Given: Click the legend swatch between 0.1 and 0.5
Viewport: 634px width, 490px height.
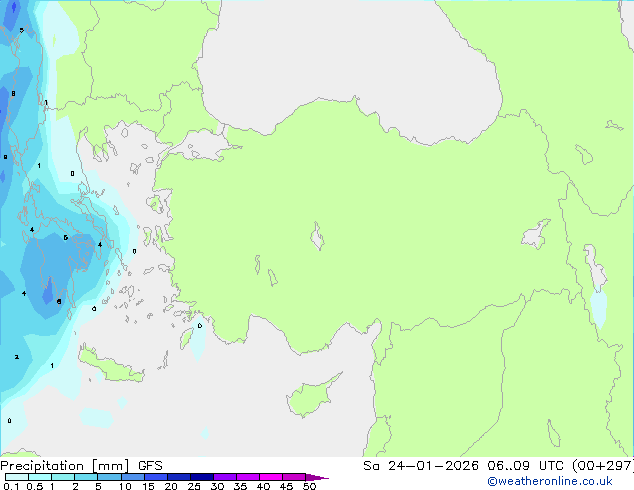Looking at the screenshot, I should pos(17,477).
